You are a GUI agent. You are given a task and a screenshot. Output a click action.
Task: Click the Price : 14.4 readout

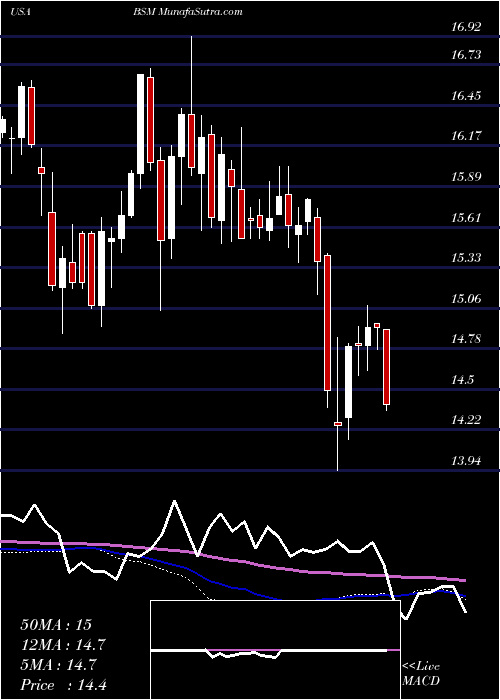(x=63, y=685)
